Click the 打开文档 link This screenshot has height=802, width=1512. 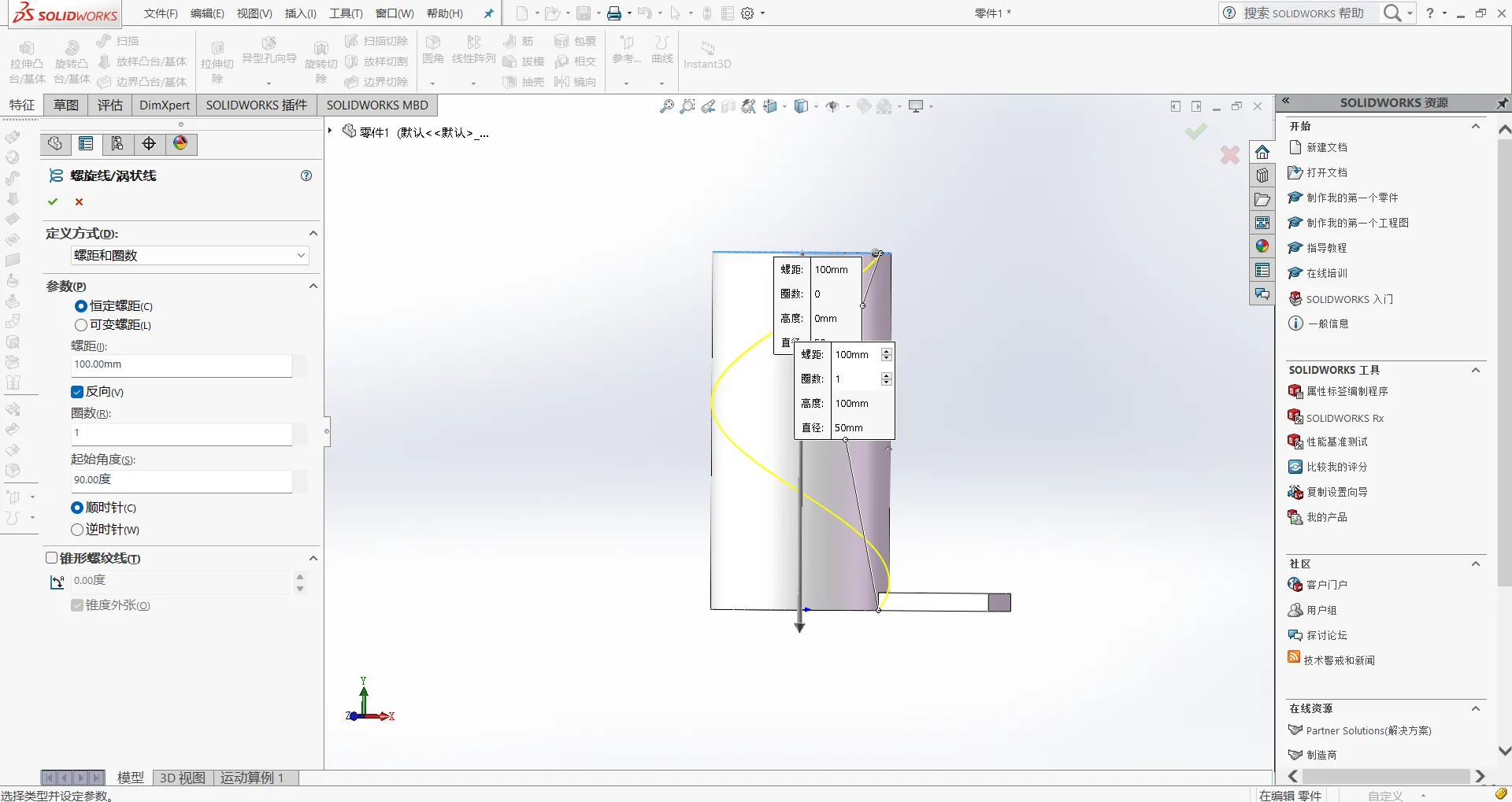(1327, 172)
